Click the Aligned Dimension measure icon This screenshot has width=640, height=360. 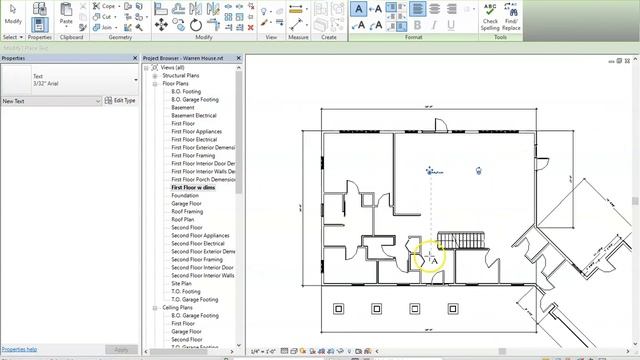click(x=296, y=9)
